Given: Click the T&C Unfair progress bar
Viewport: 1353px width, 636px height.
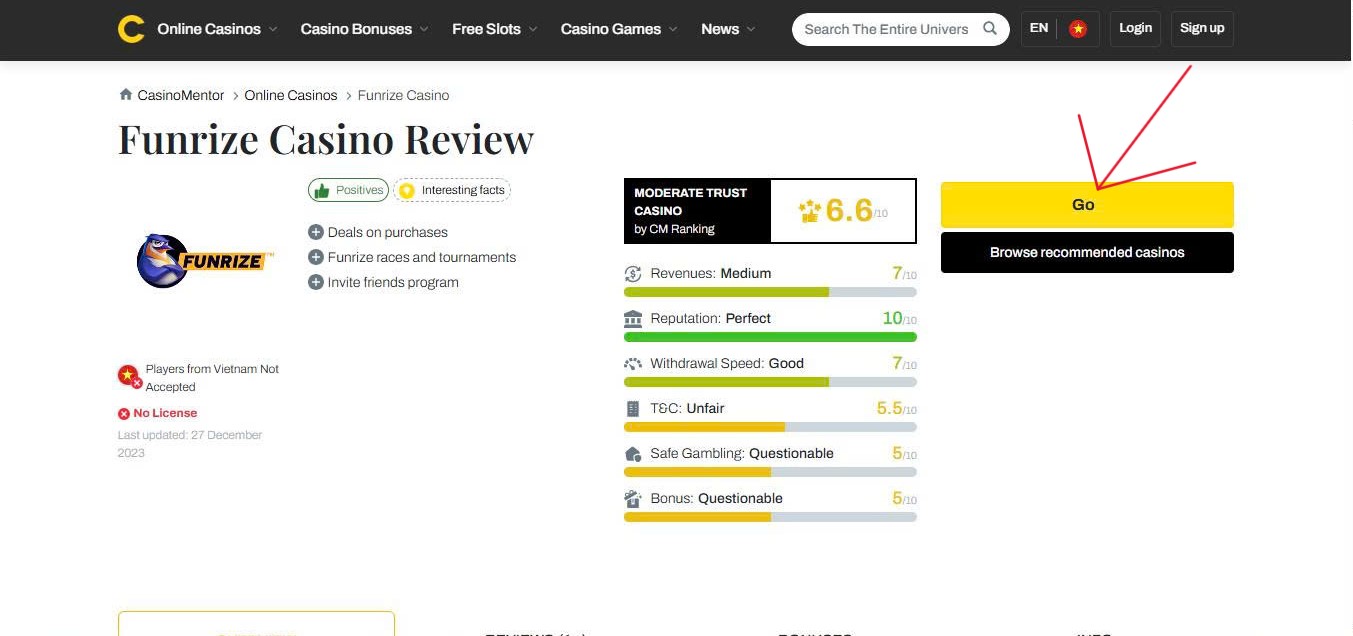Looking at the screenshot, I should pos(770,427).
